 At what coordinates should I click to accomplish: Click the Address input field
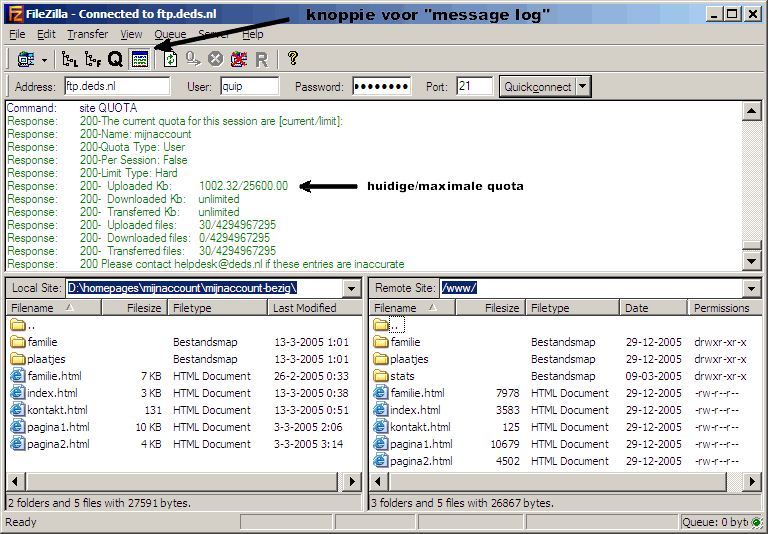tap(117, 86)
